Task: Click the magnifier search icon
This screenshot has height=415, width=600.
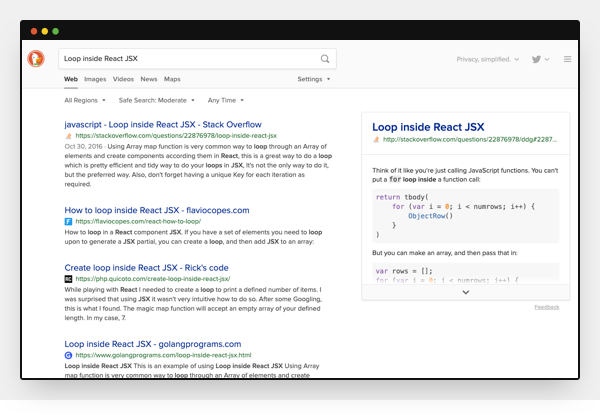Action: tap(325, 59)
